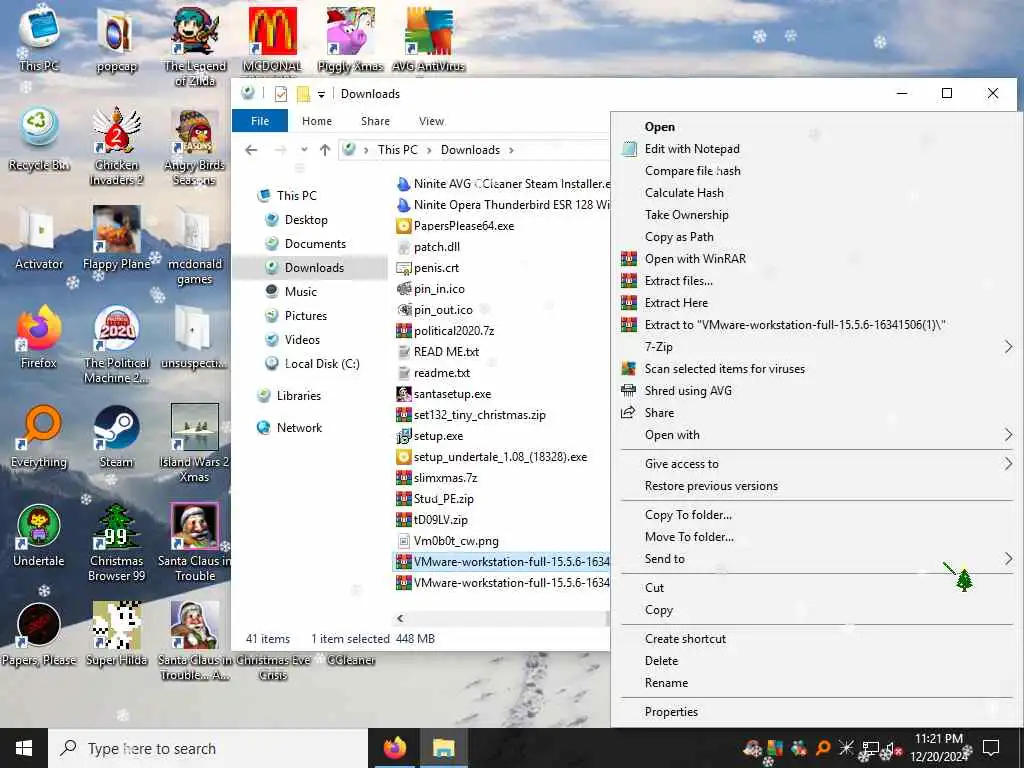The height and width of the screenshot is (768, 1024).
Task: Click the taskbar search box
Action: tap(208, 748)
